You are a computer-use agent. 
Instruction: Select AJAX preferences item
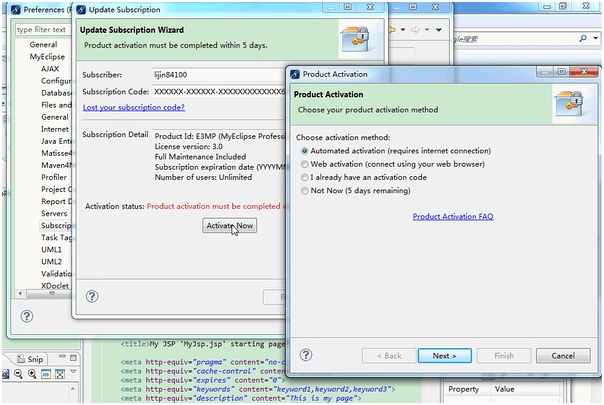[50, 69]
